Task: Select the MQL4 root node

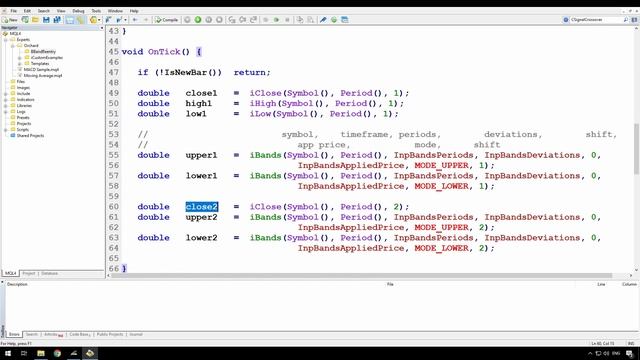Action: click(15, 33)
